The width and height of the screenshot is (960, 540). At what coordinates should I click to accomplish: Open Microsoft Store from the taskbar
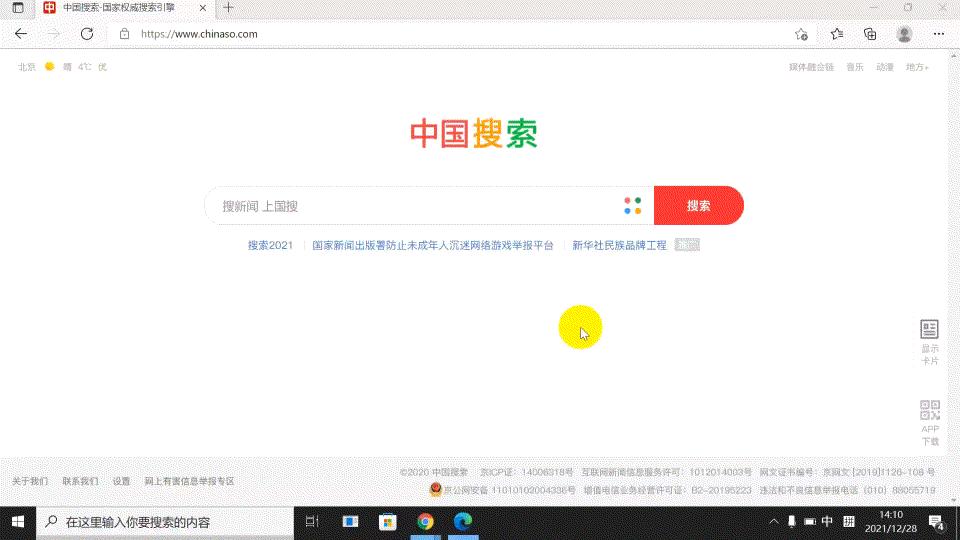[388, 522]
